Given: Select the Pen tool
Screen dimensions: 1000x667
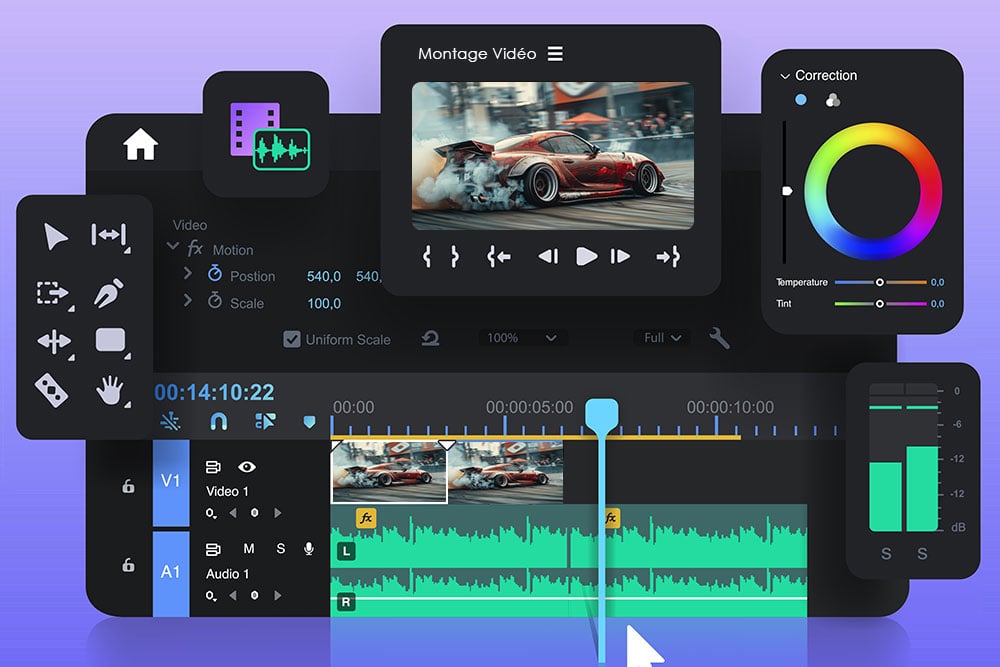Looking at the screenshot, I should click(x=108, y=293).
